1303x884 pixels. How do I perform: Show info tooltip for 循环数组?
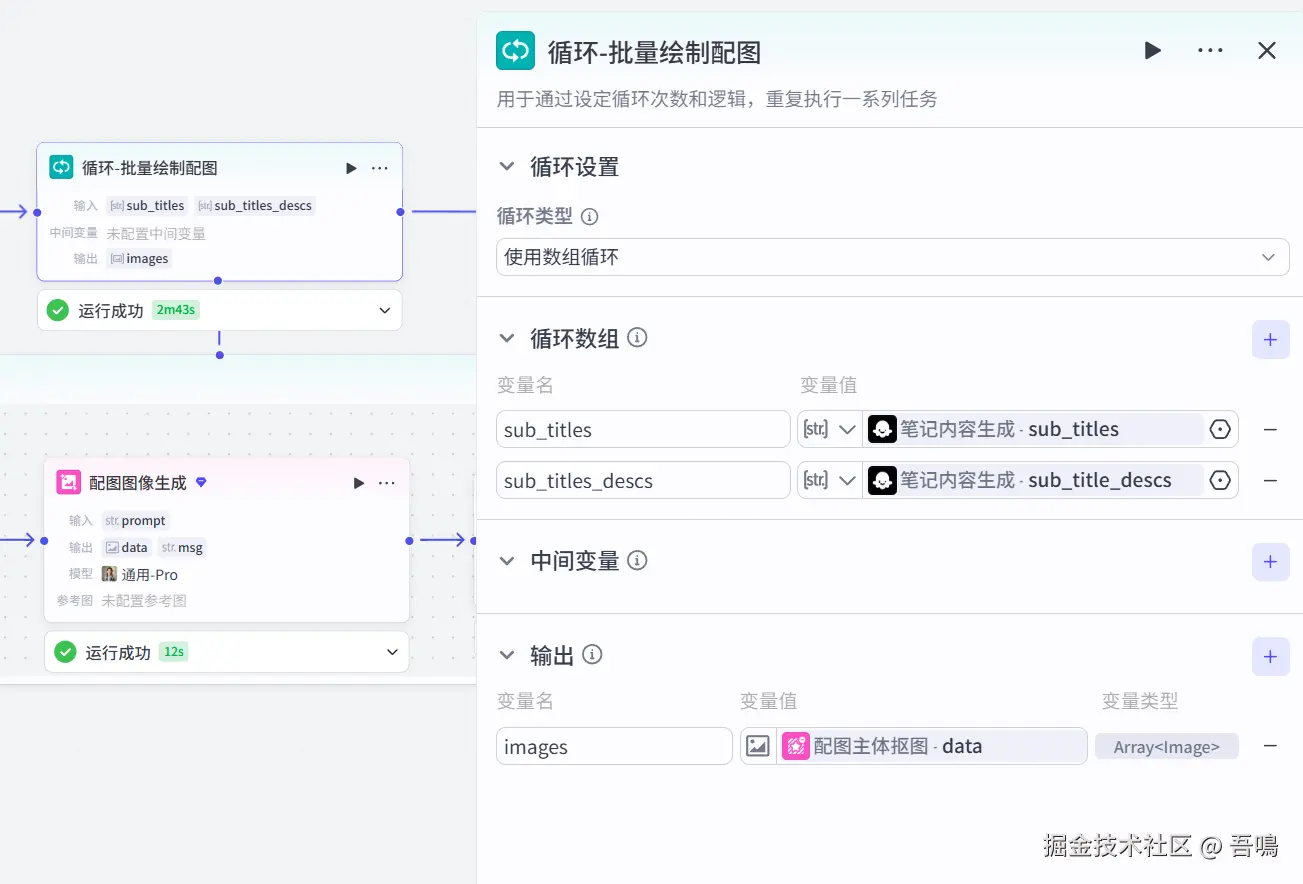[637, 338]
